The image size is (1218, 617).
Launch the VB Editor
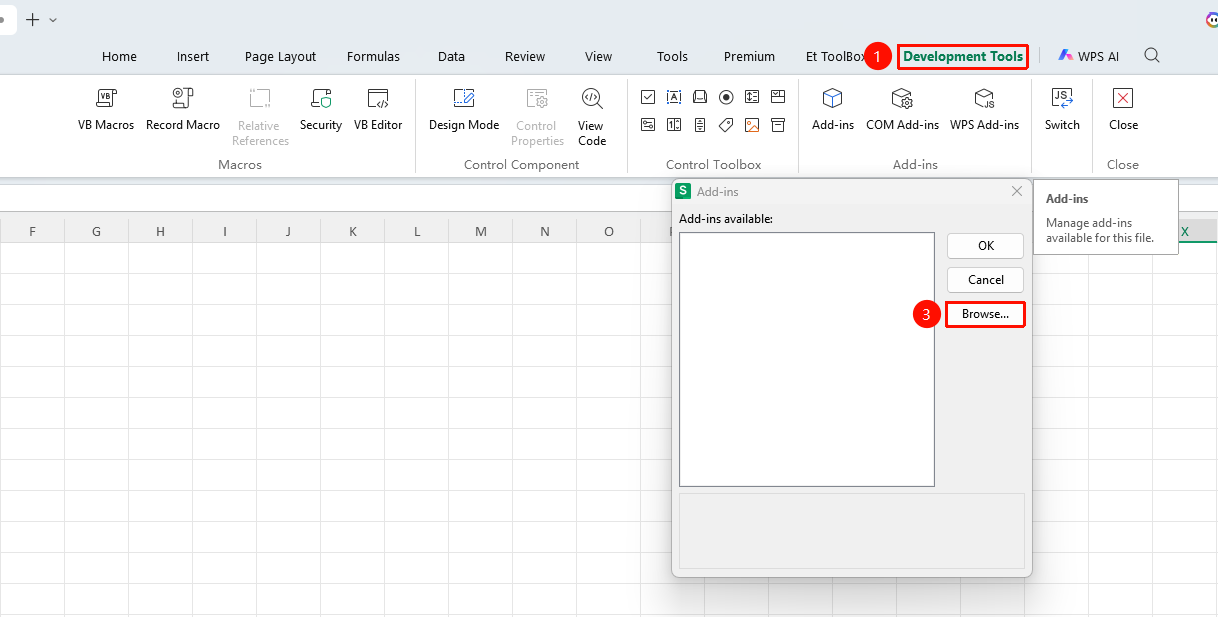(x=378, y=110)
